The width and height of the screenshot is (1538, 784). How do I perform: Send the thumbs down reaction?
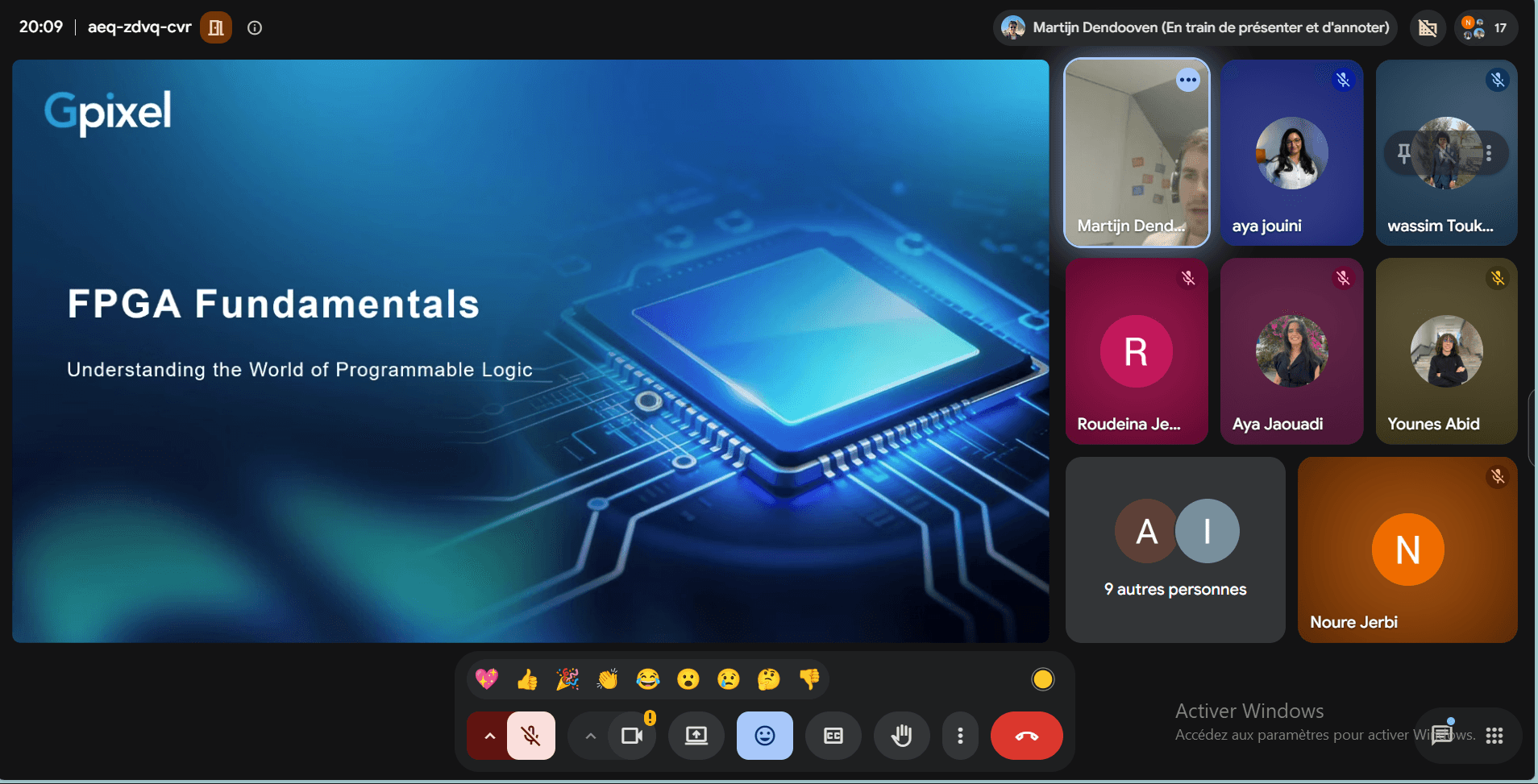point(809,679)
